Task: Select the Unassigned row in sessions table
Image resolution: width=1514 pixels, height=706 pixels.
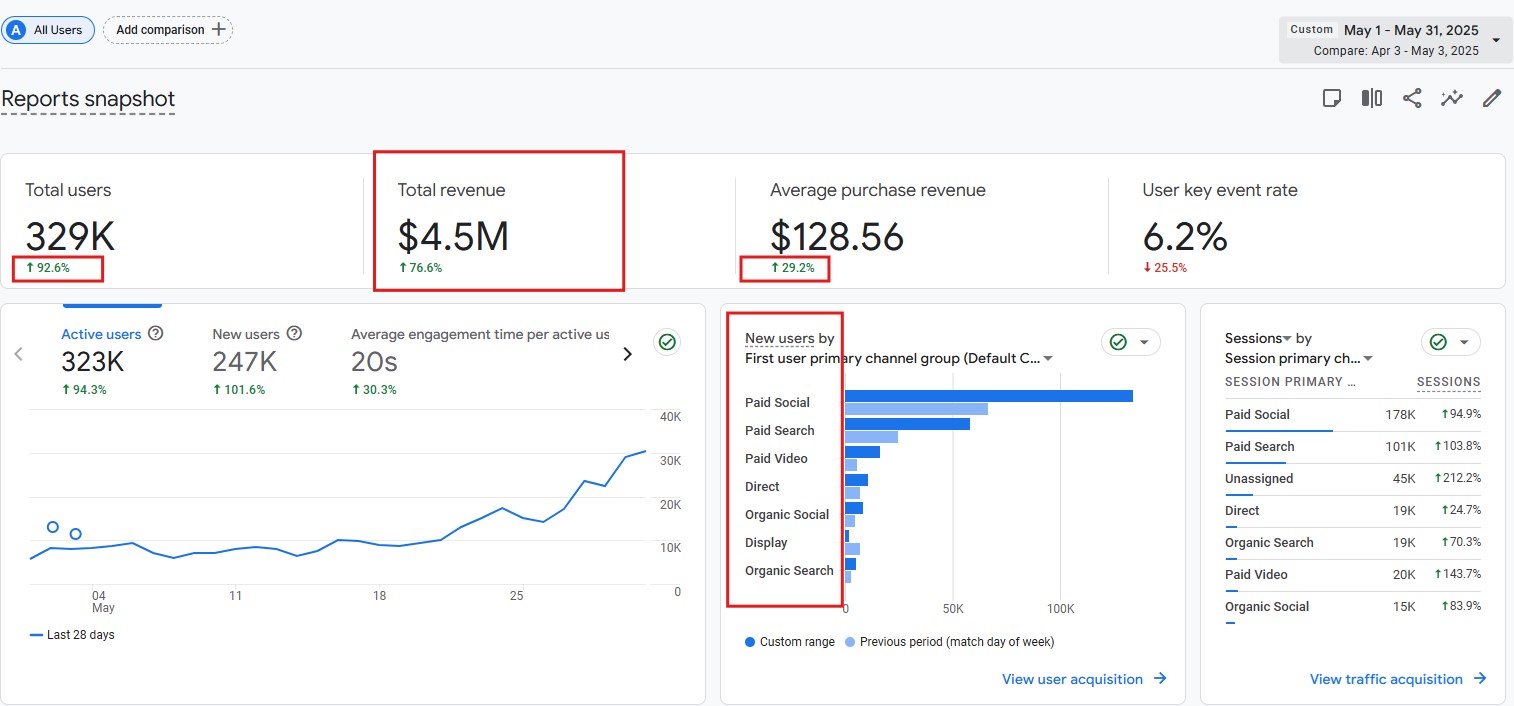Action: (1353, 479)
